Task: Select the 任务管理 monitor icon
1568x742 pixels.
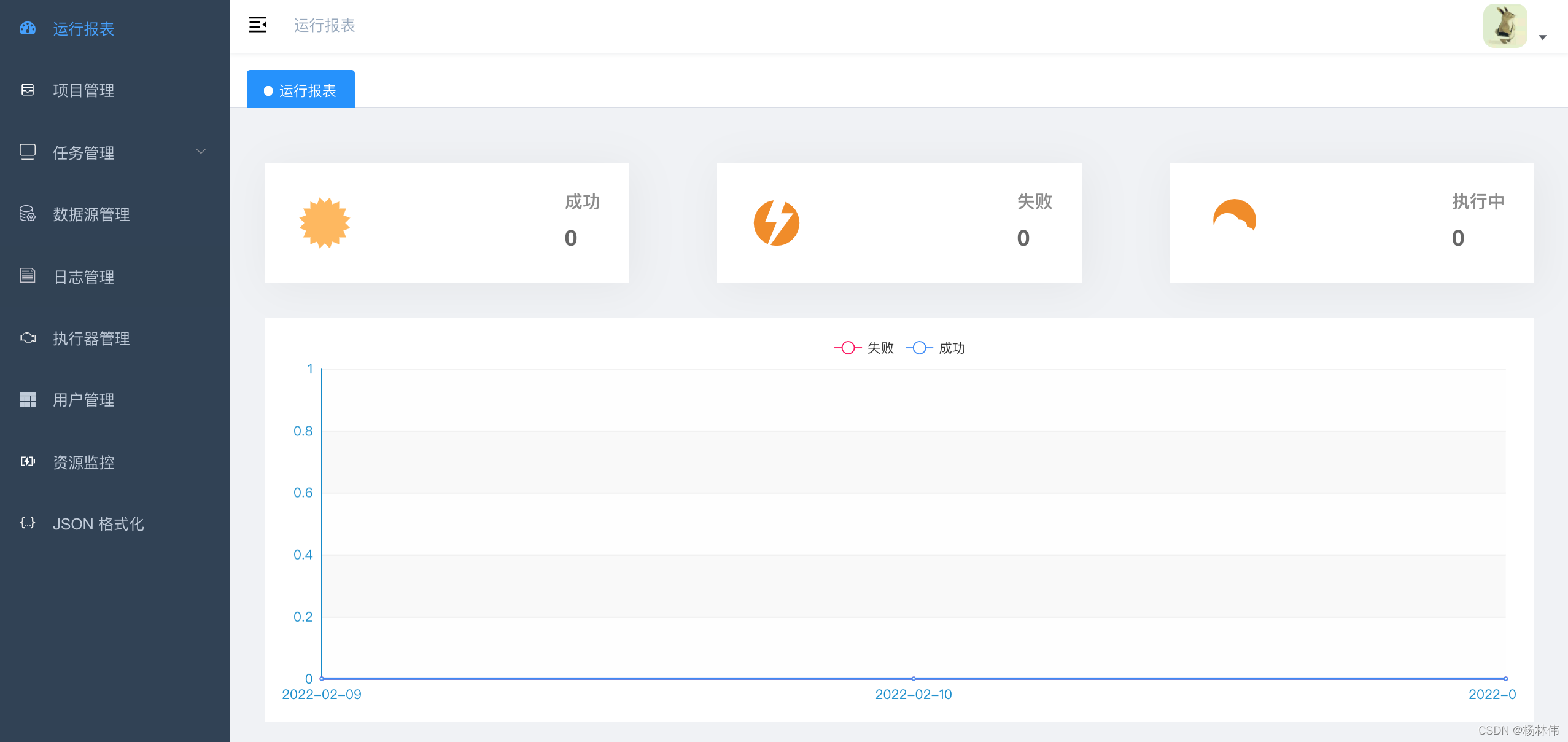Action: (28, 152)
